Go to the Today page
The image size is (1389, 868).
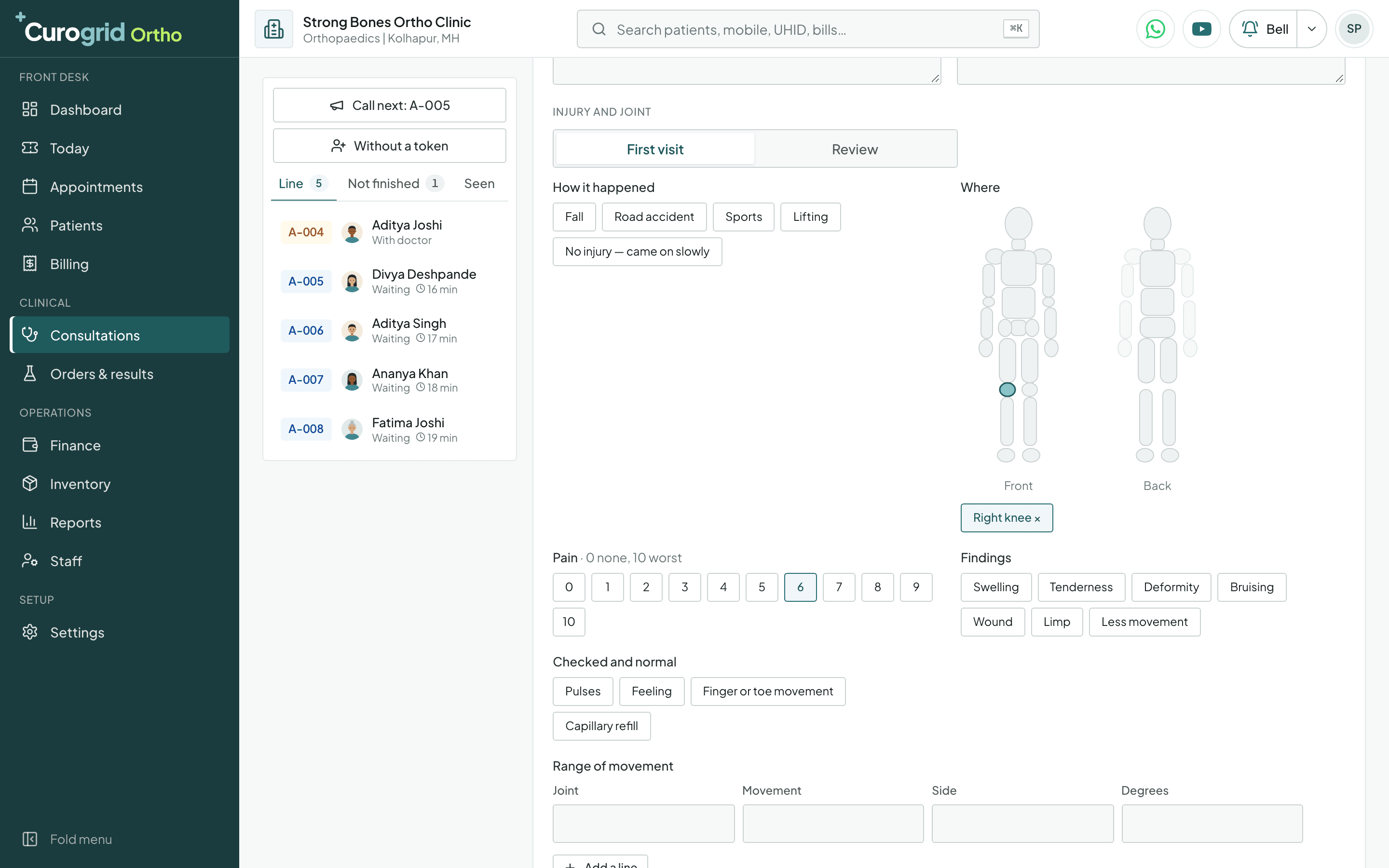pyautogui.click(x=120, y=148)
